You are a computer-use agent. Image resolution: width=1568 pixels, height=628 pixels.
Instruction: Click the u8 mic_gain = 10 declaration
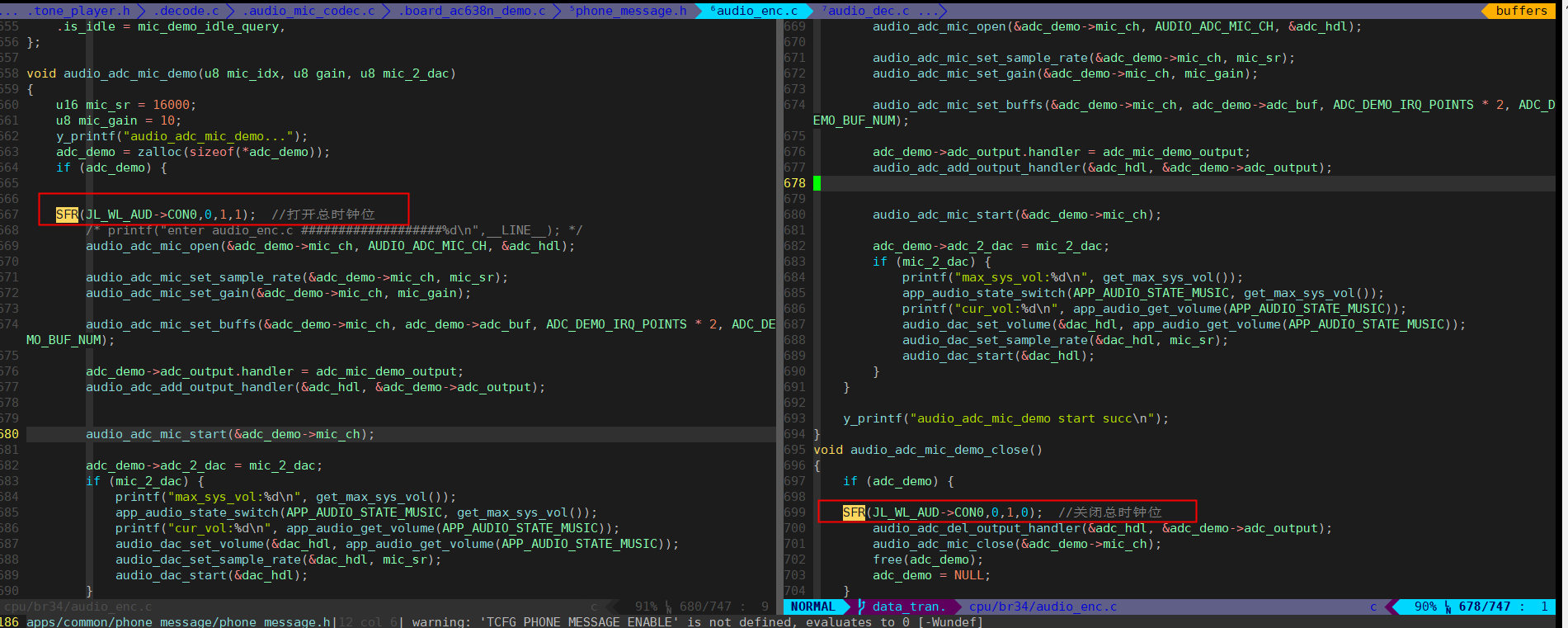point(119,120)
